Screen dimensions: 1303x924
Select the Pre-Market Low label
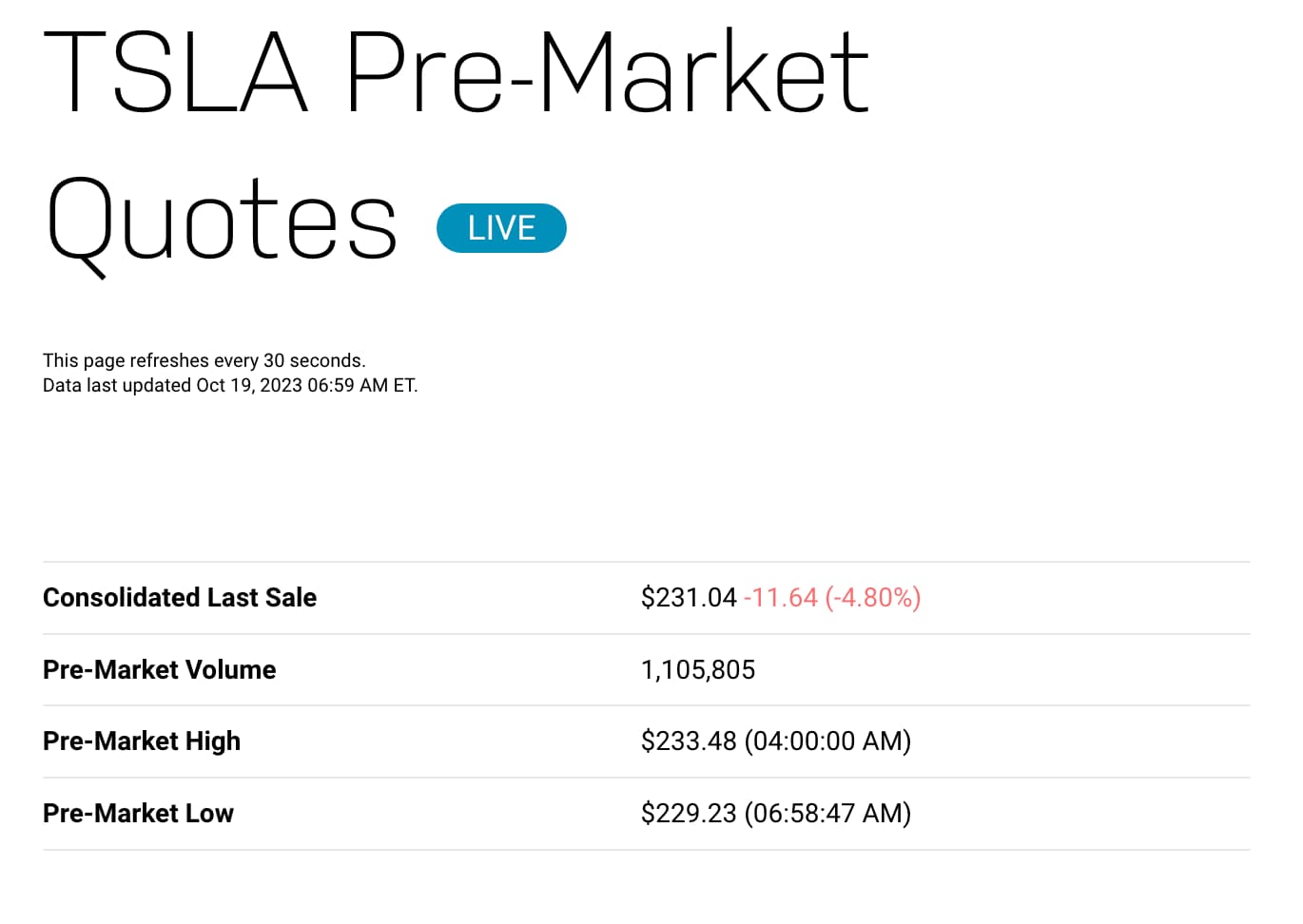coord(138,813)
